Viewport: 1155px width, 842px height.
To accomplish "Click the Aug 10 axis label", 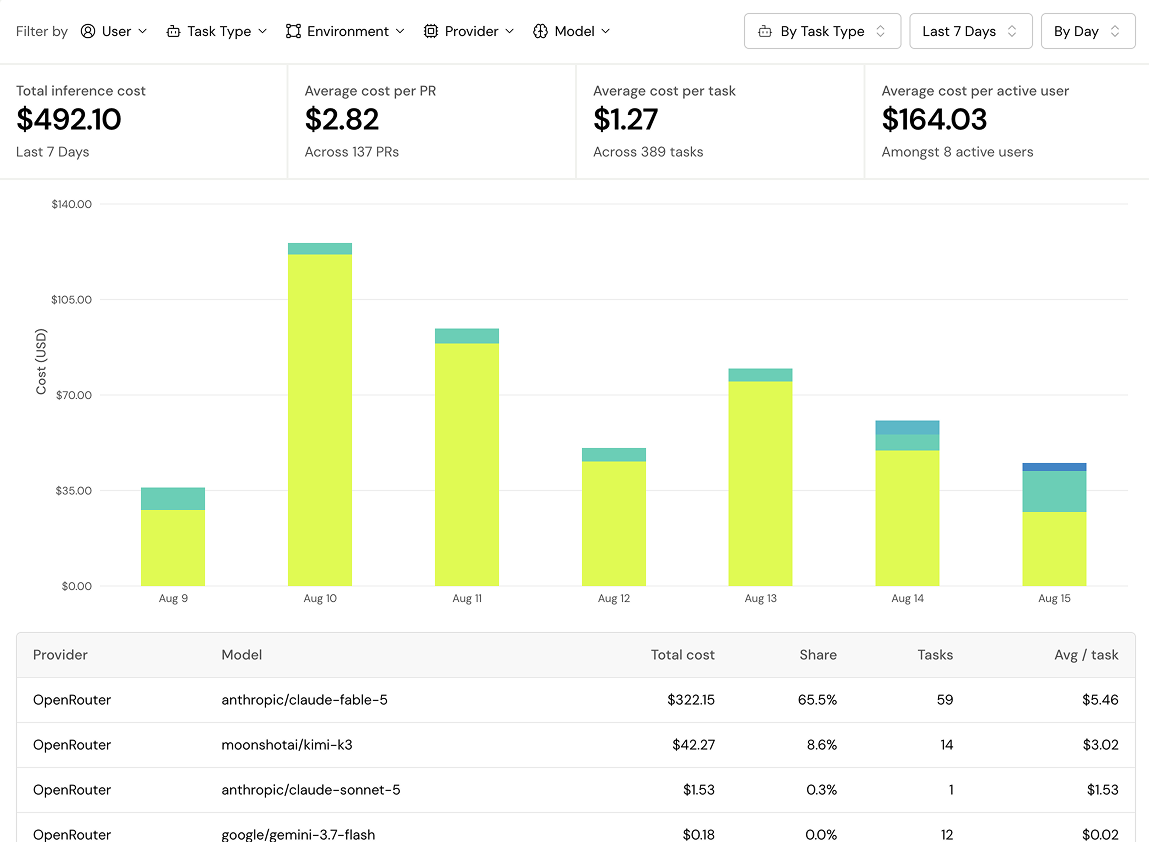I will pos(320,598).
